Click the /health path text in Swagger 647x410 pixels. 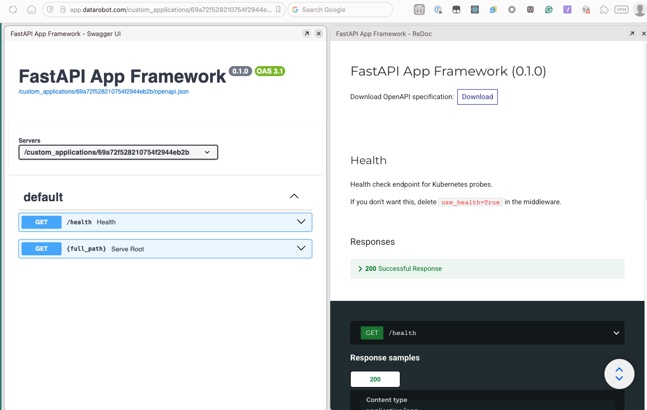pyautogui.click(x=79, y=222)
